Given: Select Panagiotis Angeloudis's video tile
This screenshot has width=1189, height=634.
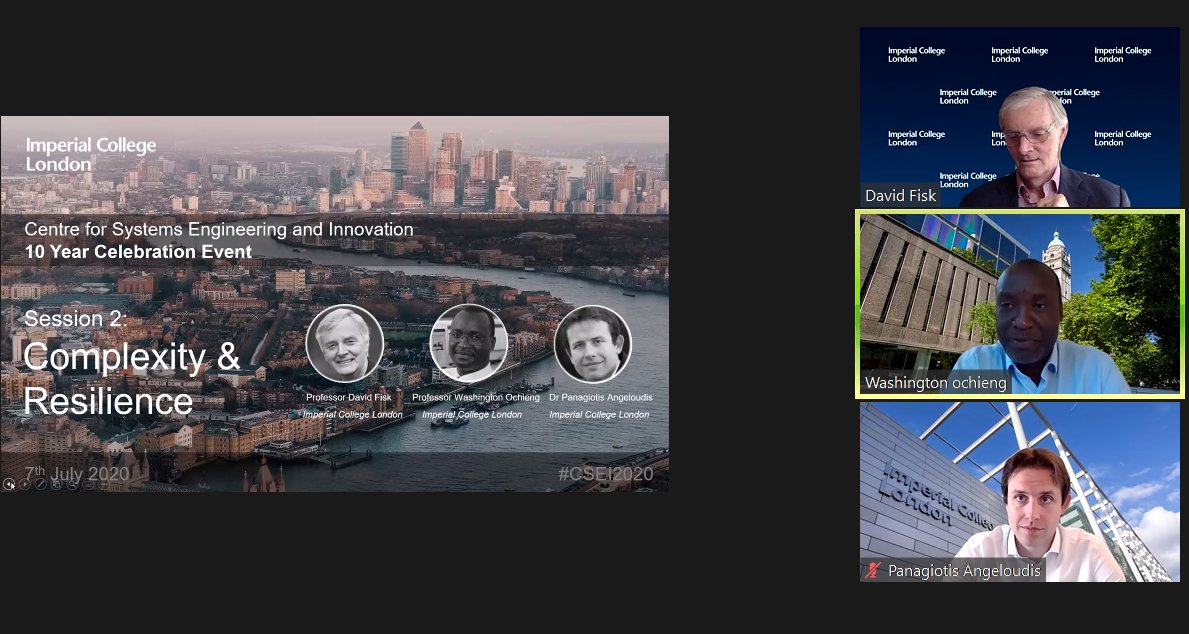Looking at the screenshot, I should [x=1020, y=492].
